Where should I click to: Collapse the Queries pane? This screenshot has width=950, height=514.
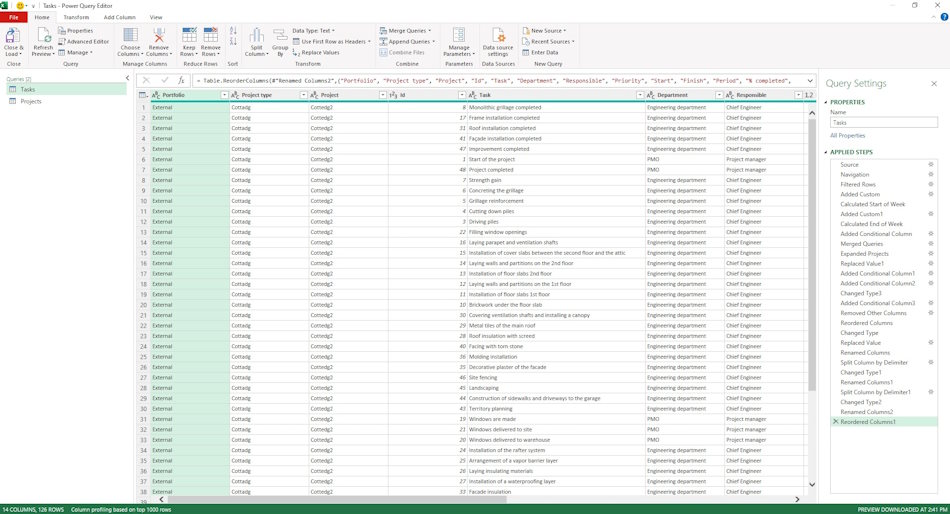tap(127, 78)
